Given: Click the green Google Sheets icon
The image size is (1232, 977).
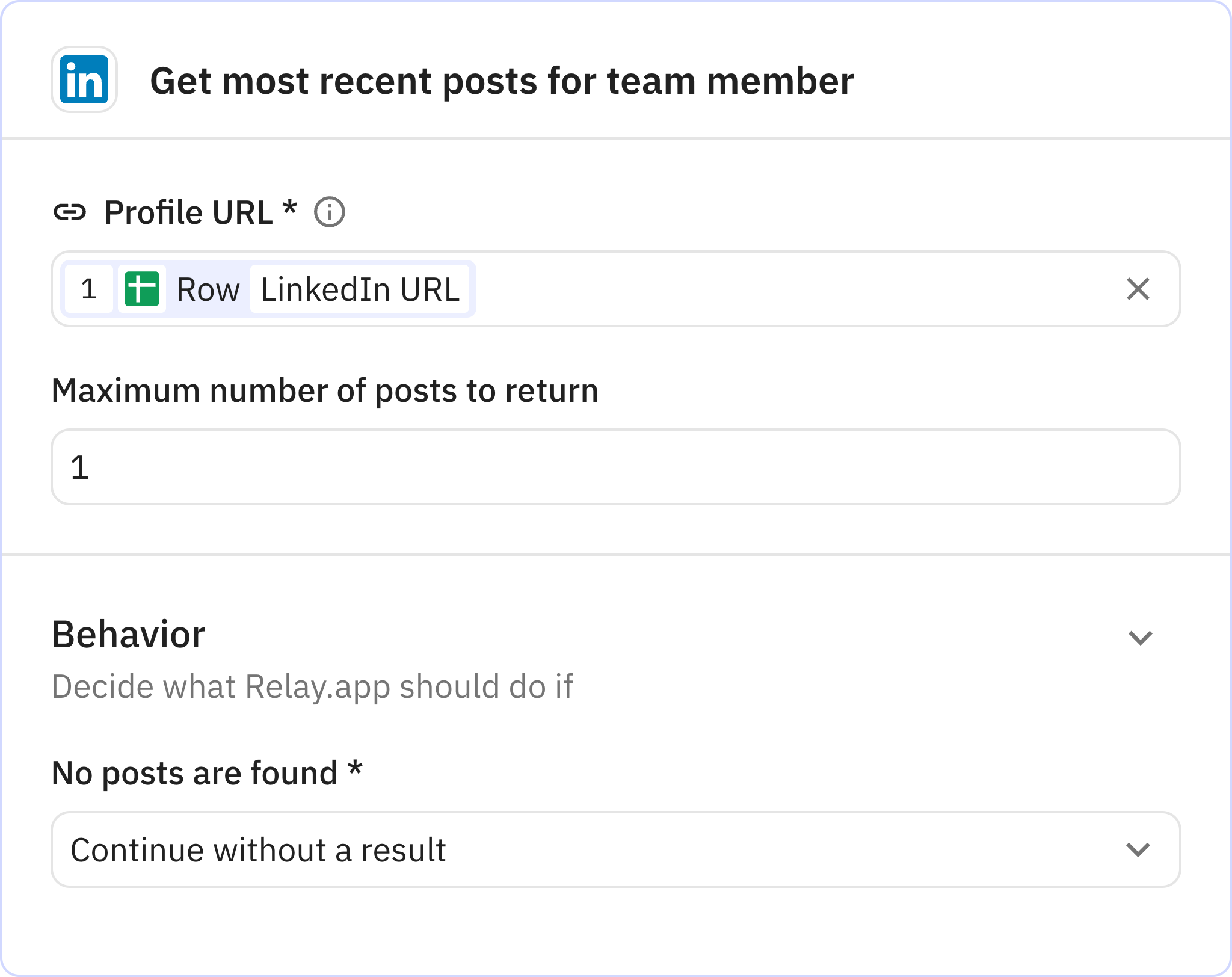Looking at the screenshot, I should pos(142,289).
